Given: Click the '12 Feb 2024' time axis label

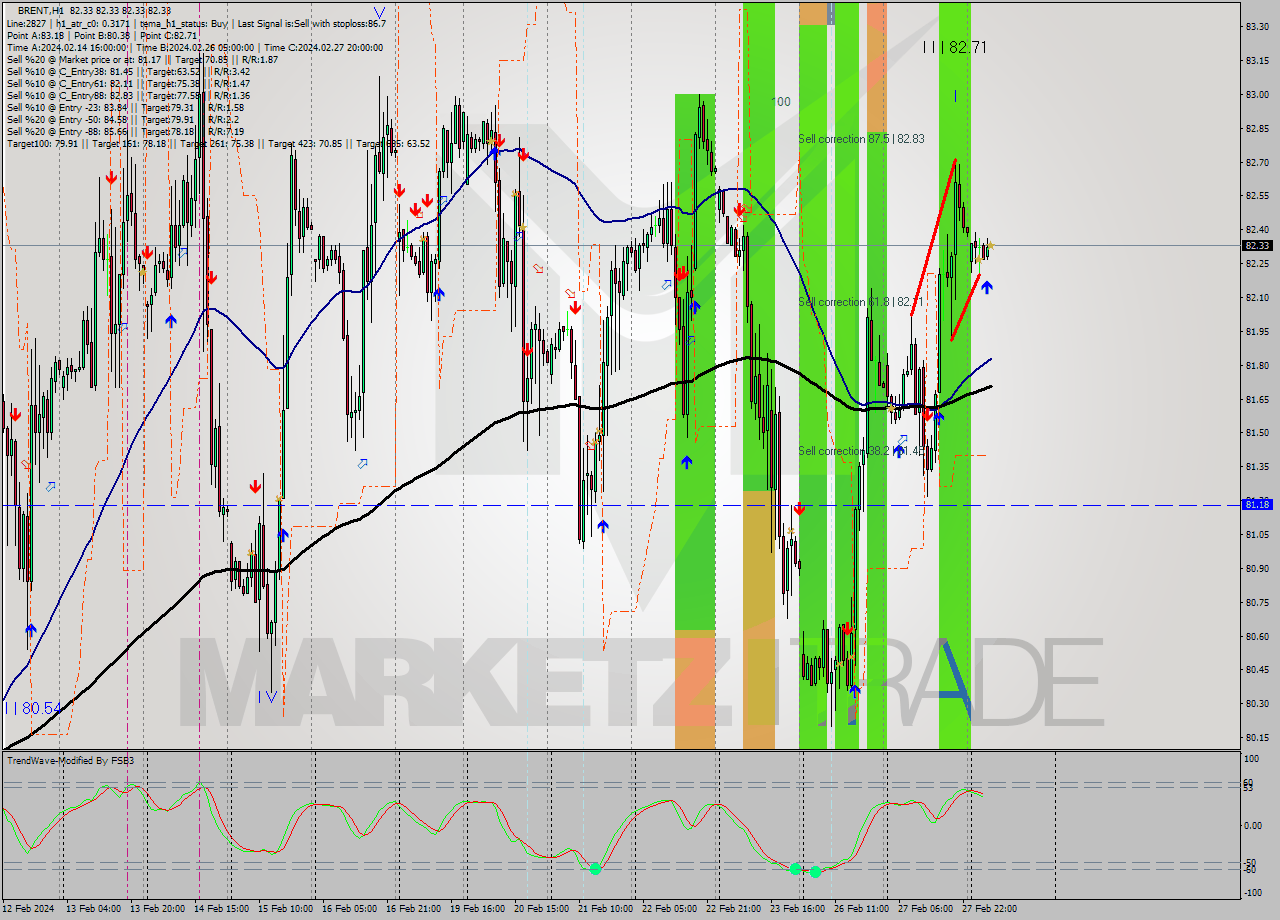Looking at the screenshot, I should pos(30,909).
